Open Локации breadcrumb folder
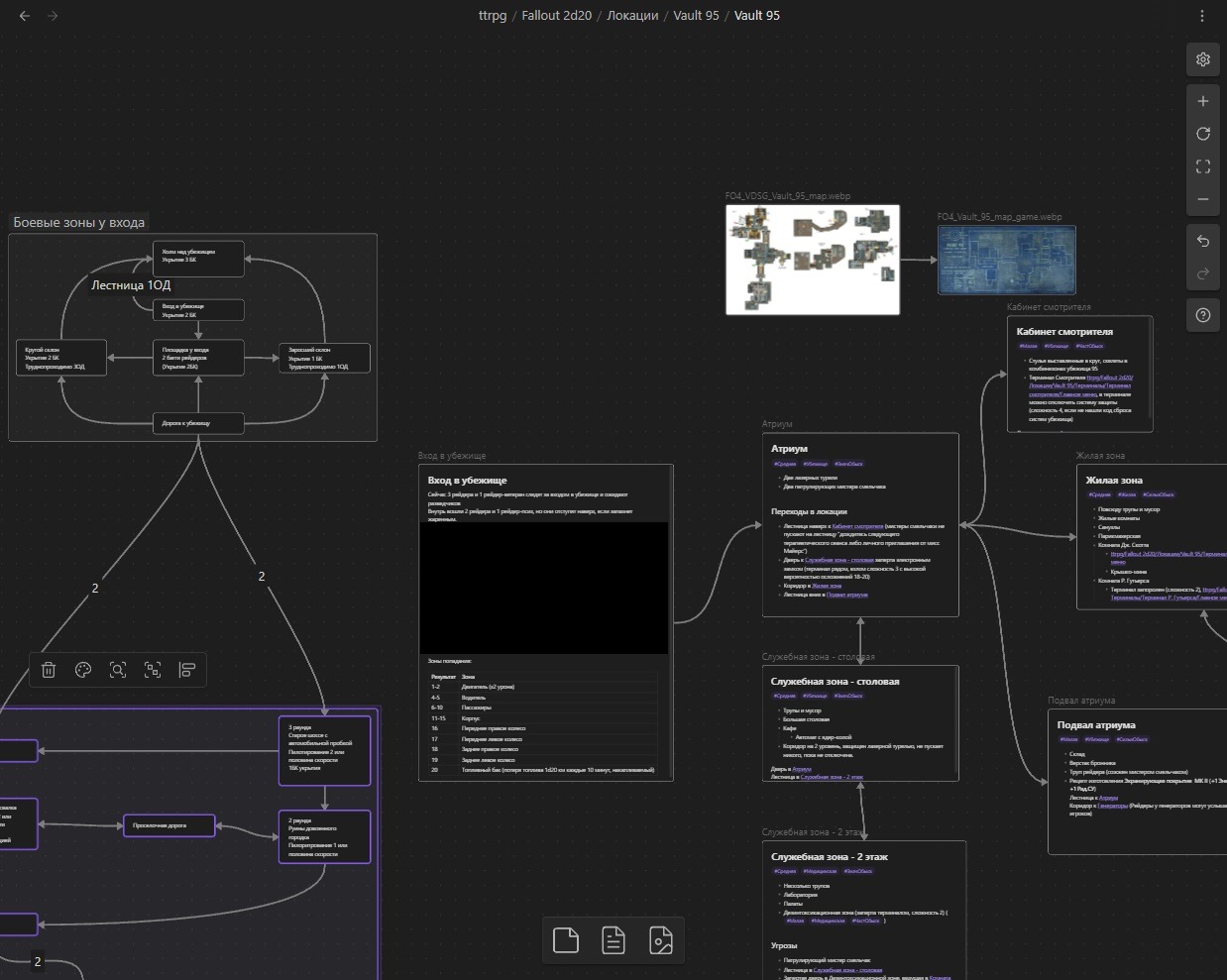Viewport: 1227px width, 980px height. pyautogui.click(x=632, y=16)
